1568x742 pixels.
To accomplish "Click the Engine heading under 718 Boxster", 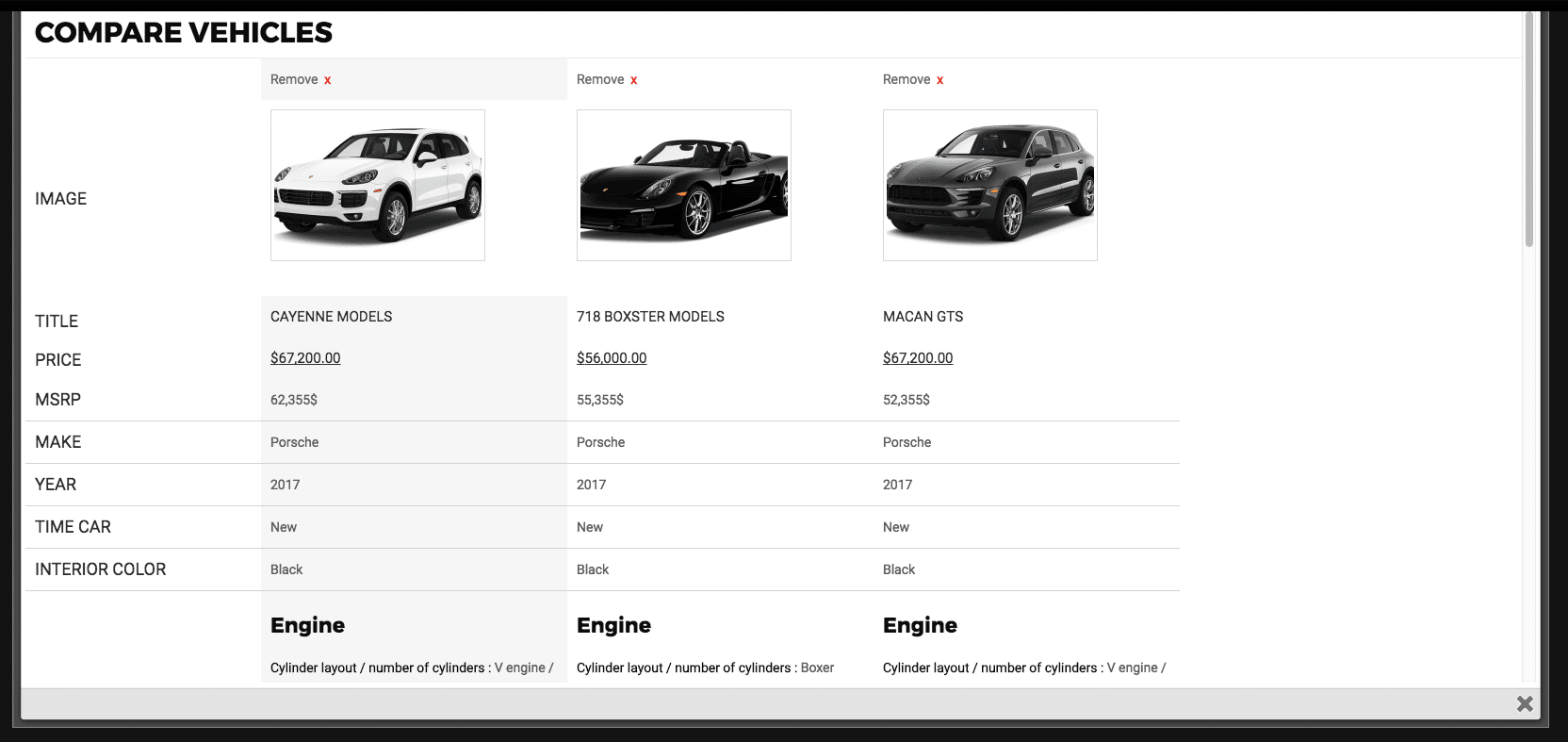I will click(613, 625).
